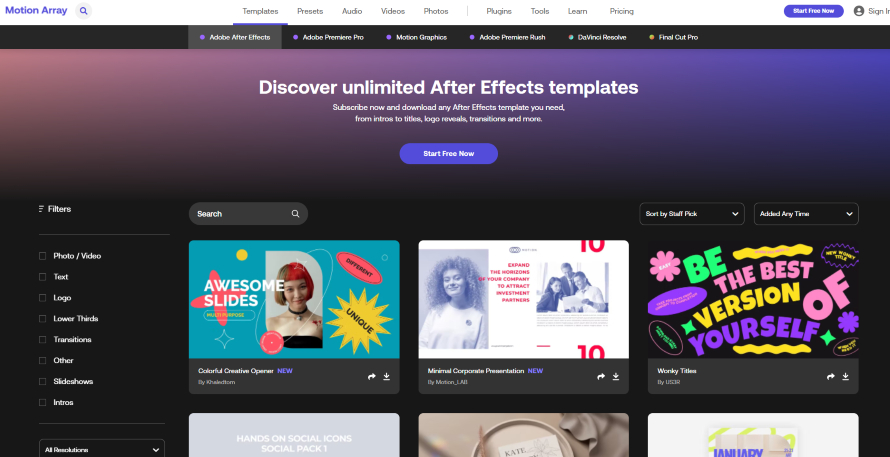Switch to Adobe Premiere Pro category
Viewport: 890px width, 457px height.
click(x=328, y=37)
